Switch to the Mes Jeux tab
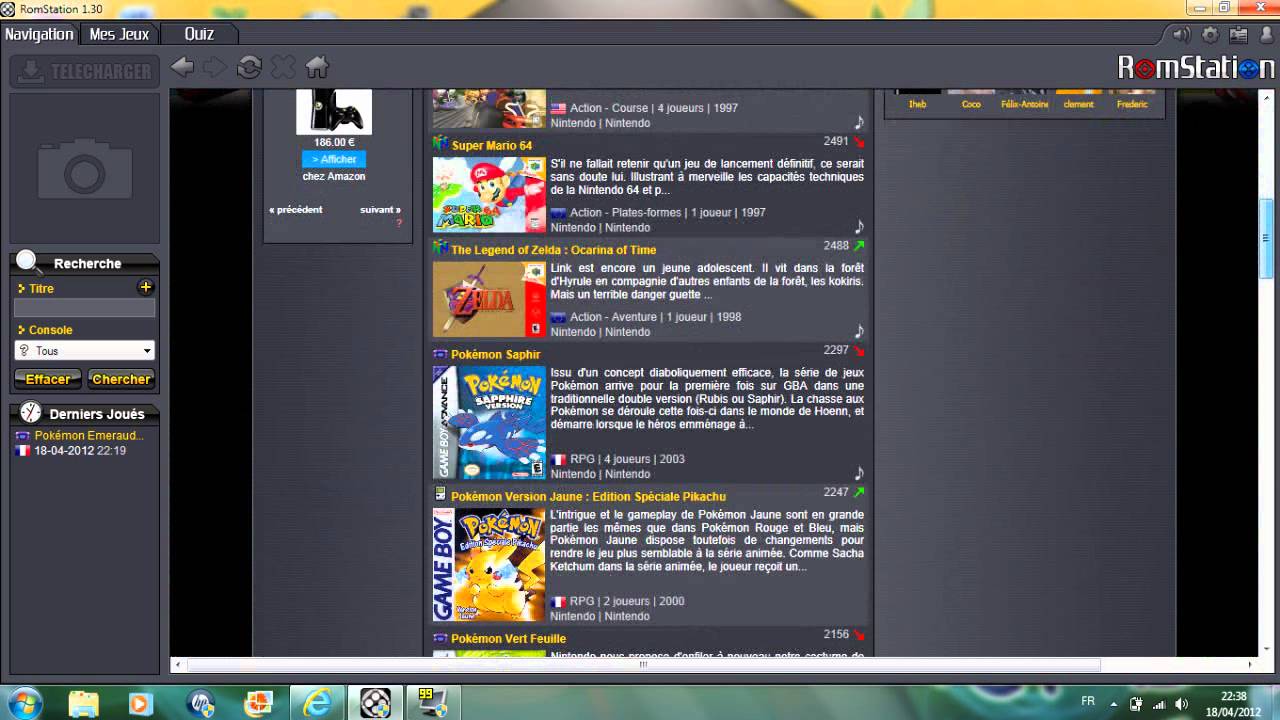 point(119,34)
